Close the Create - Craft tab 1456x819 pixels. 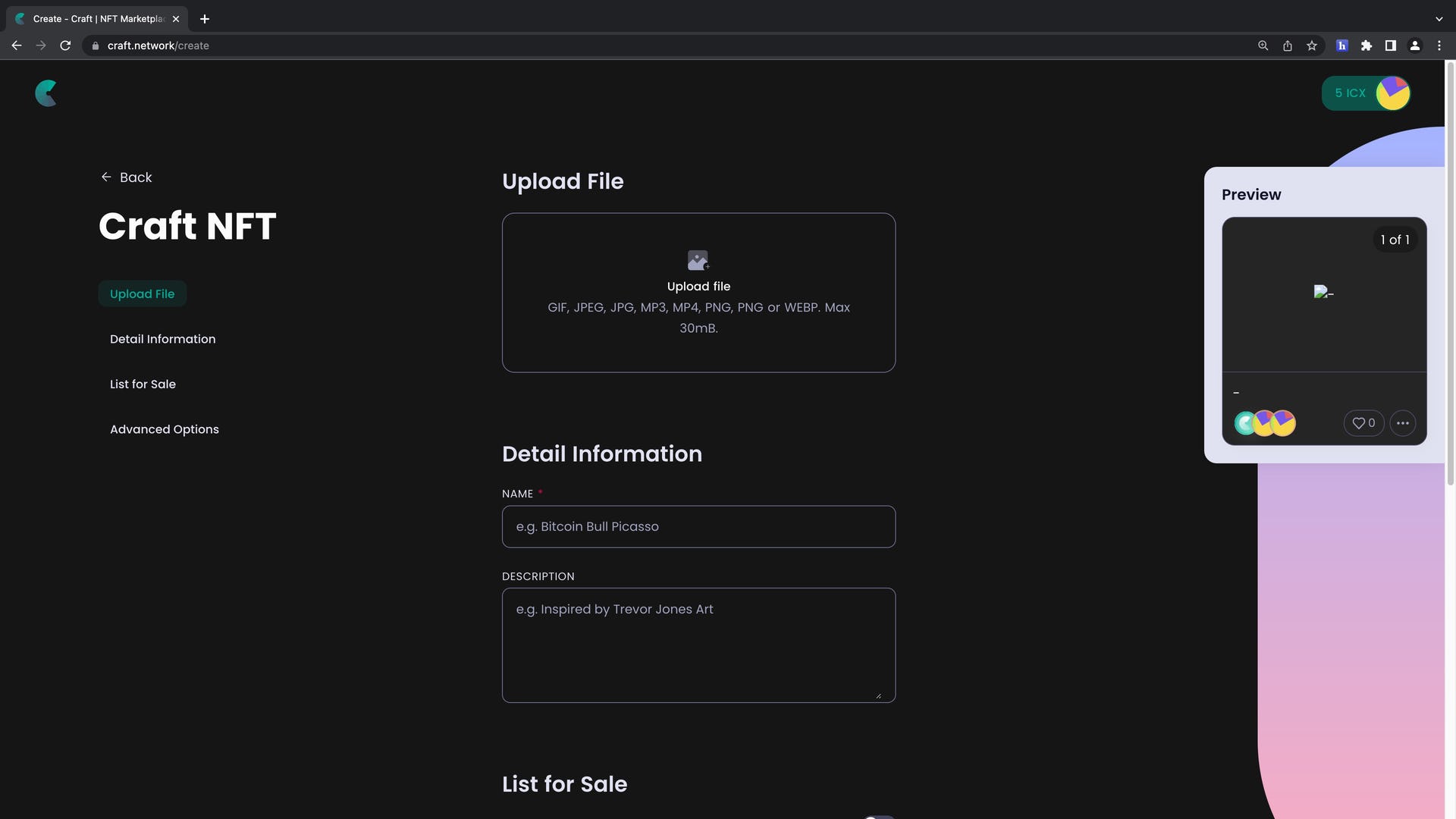(176, 19)
